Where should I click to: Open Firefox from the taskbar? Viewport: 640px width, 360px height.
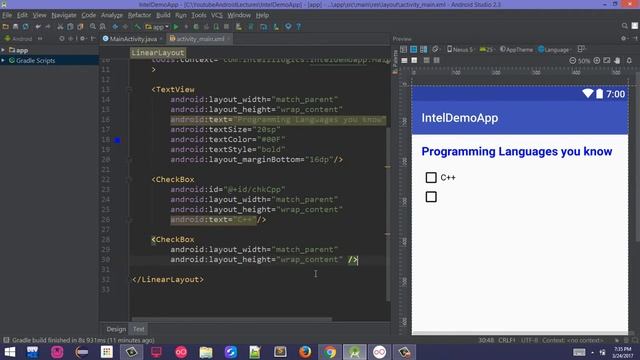pos(304,352)
